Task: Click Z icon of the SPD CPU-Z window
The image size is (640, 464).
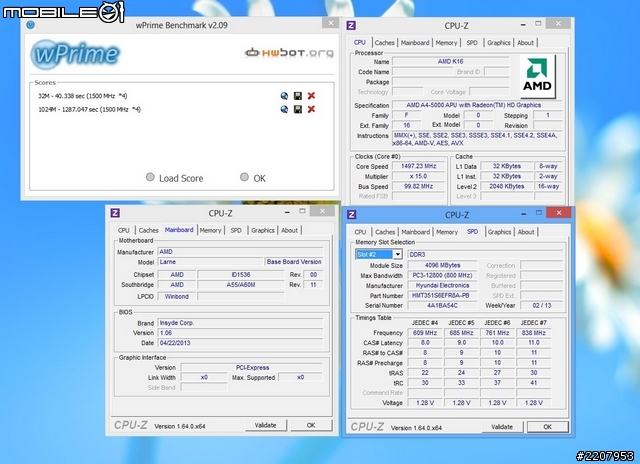Action: (x=352, y=214)
